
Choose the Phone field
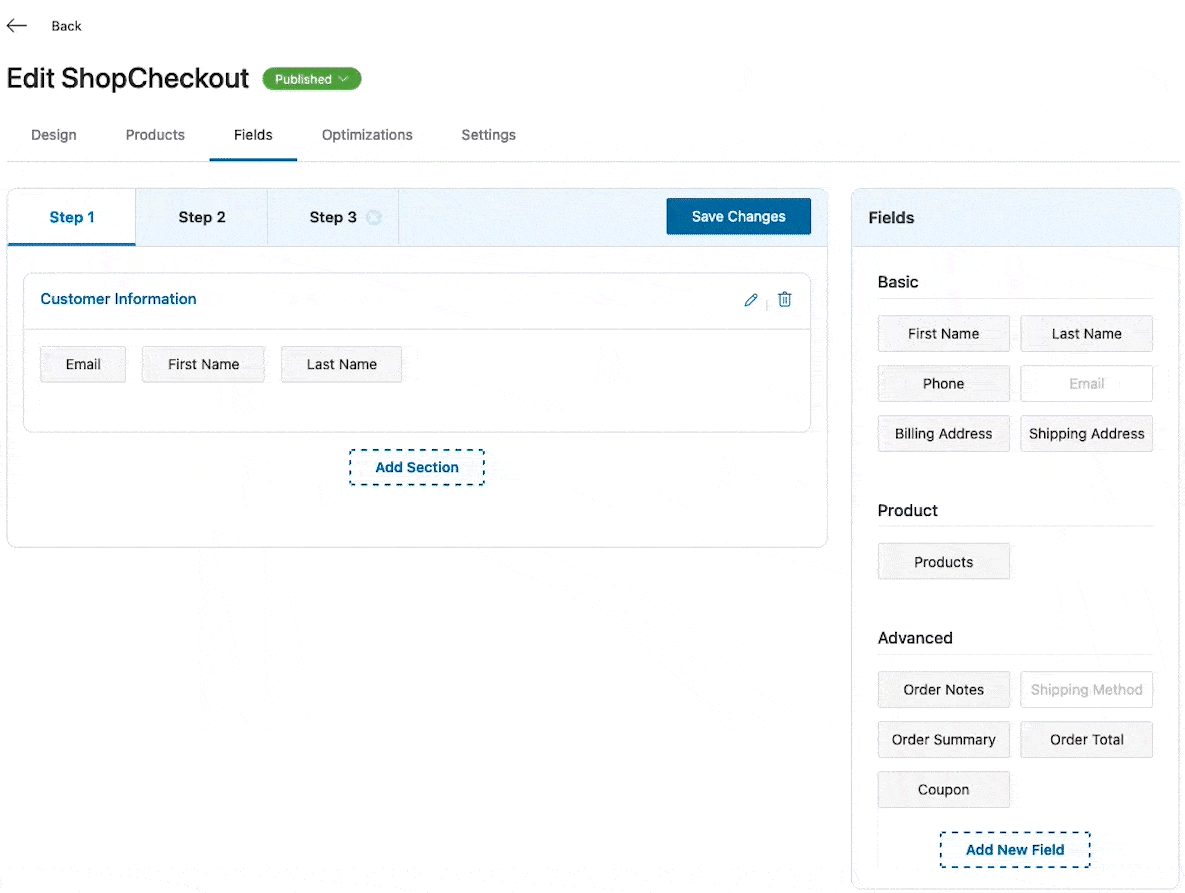click(943, 383)
